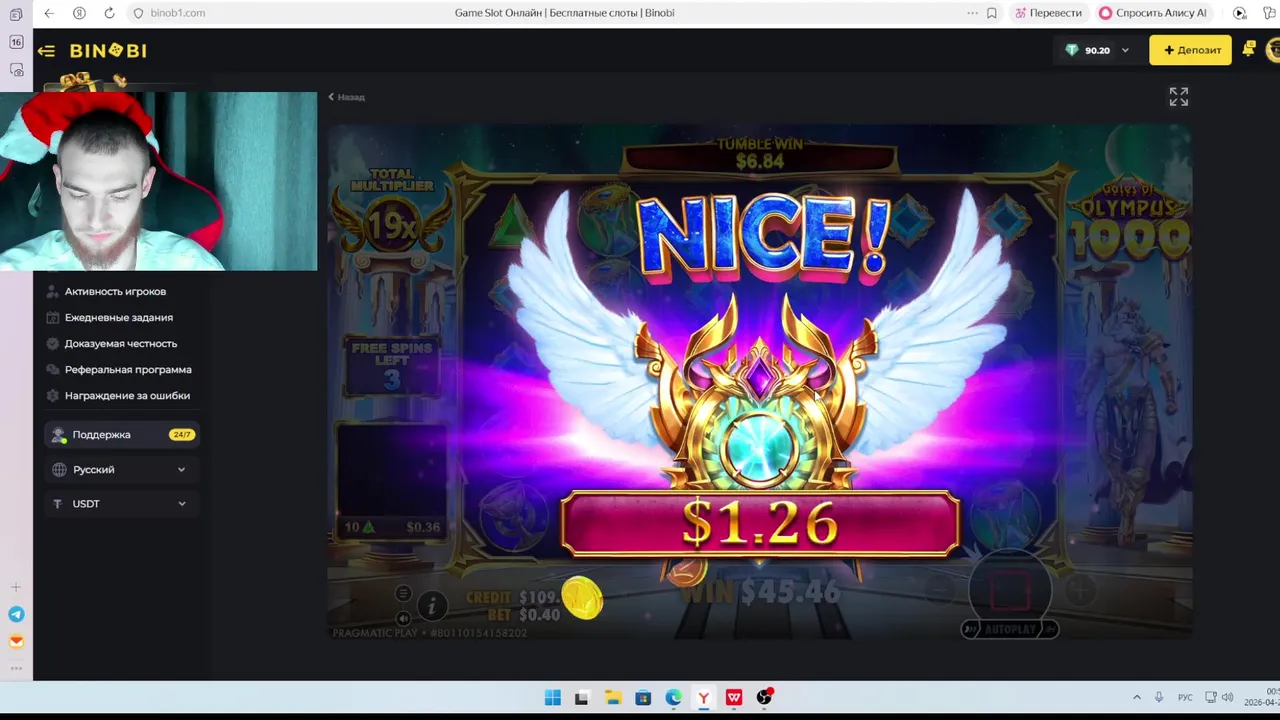Open the slot game info (i) button
The image size is (1280, 720).
click(431, 605)
